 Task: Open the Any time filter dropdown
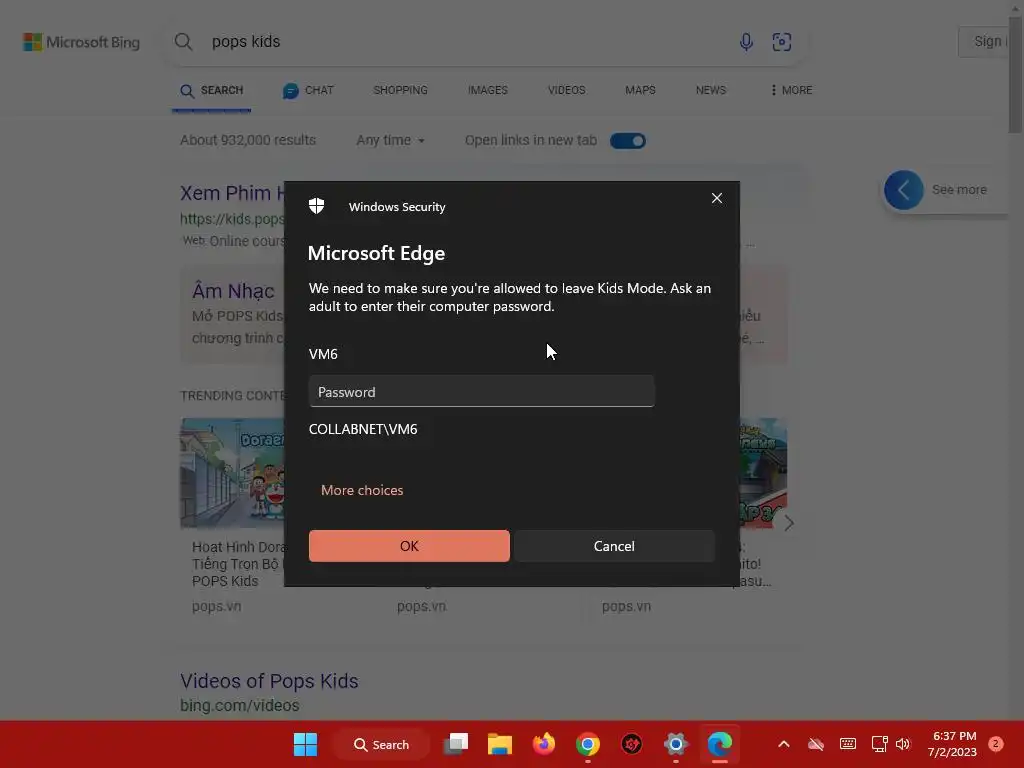[x=390, y=140]
